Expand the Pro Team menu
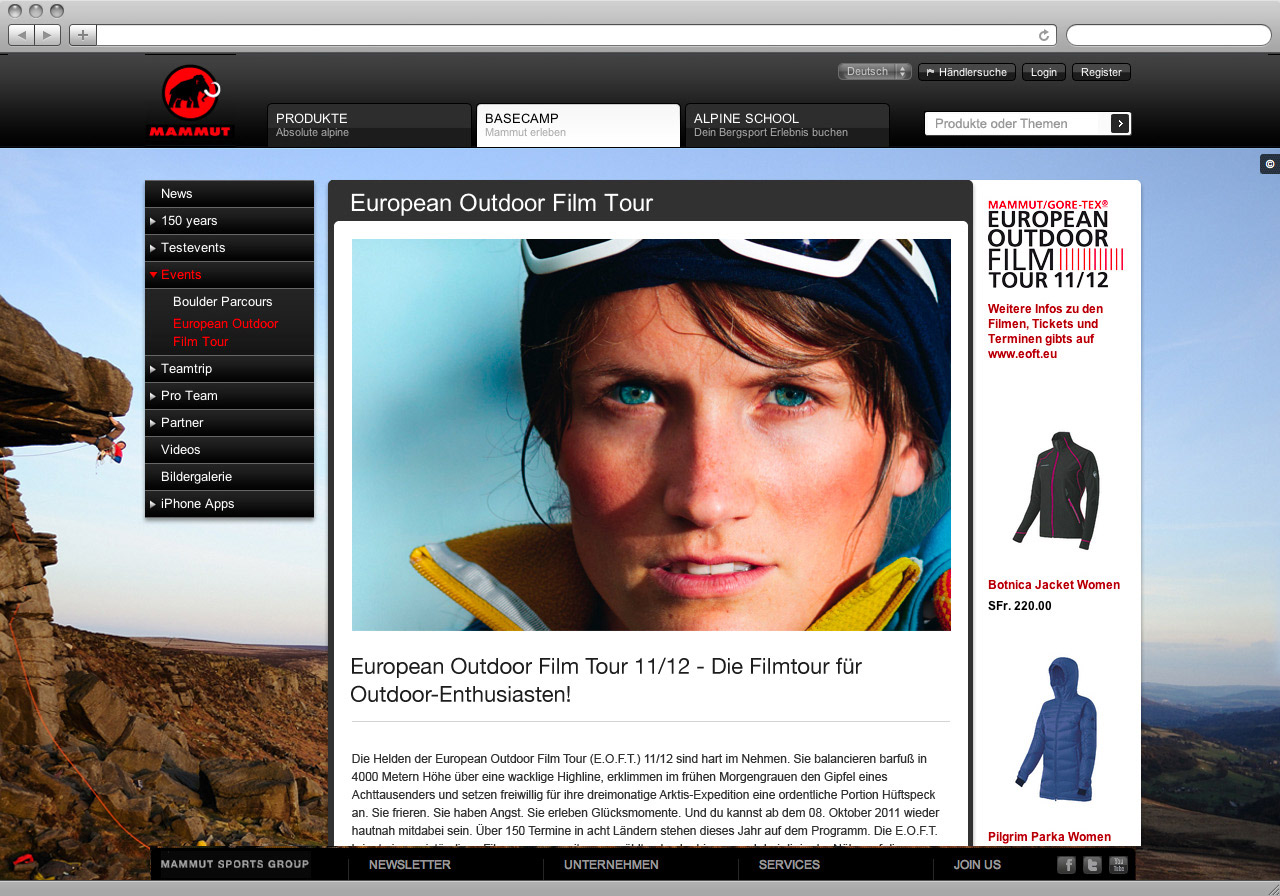Screen dimensions: 1280x896 click(229, 396)
